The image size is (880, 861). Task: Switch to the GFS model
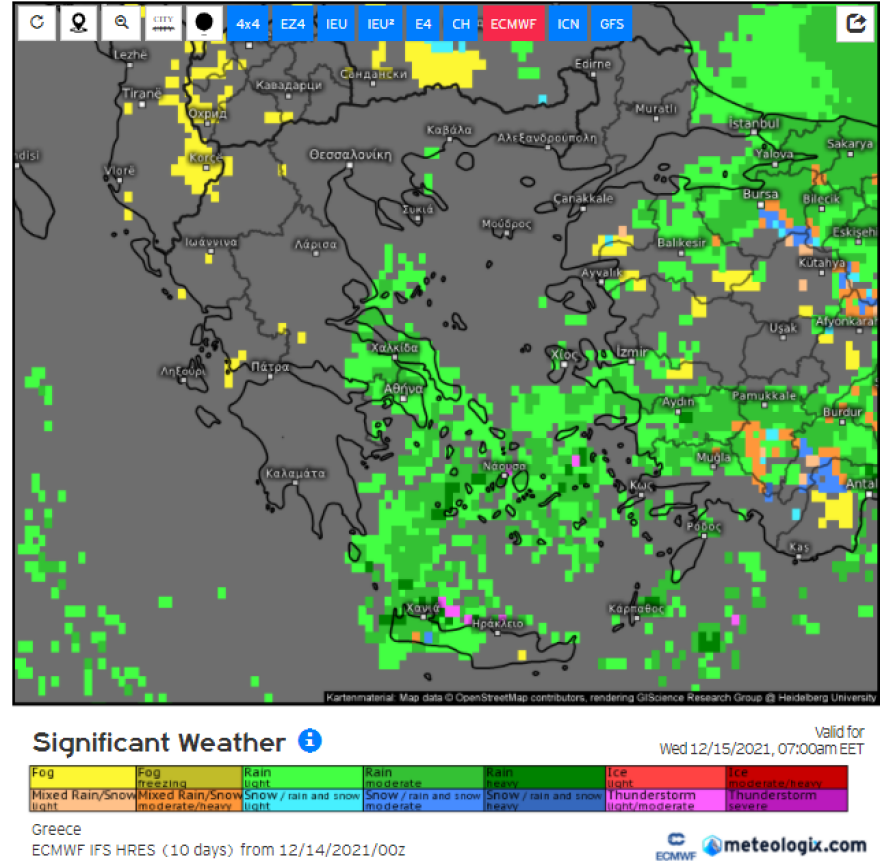tap(609, 24)
